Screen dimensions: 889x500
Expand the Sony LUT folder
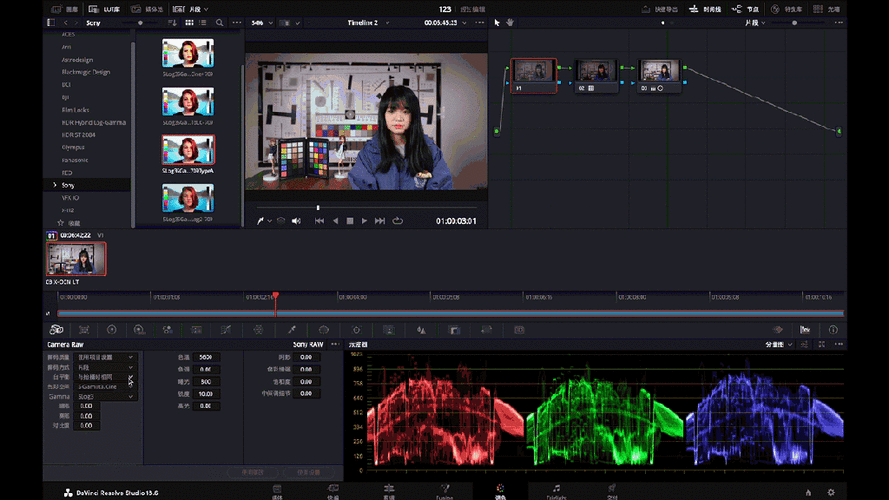(55, 185)
